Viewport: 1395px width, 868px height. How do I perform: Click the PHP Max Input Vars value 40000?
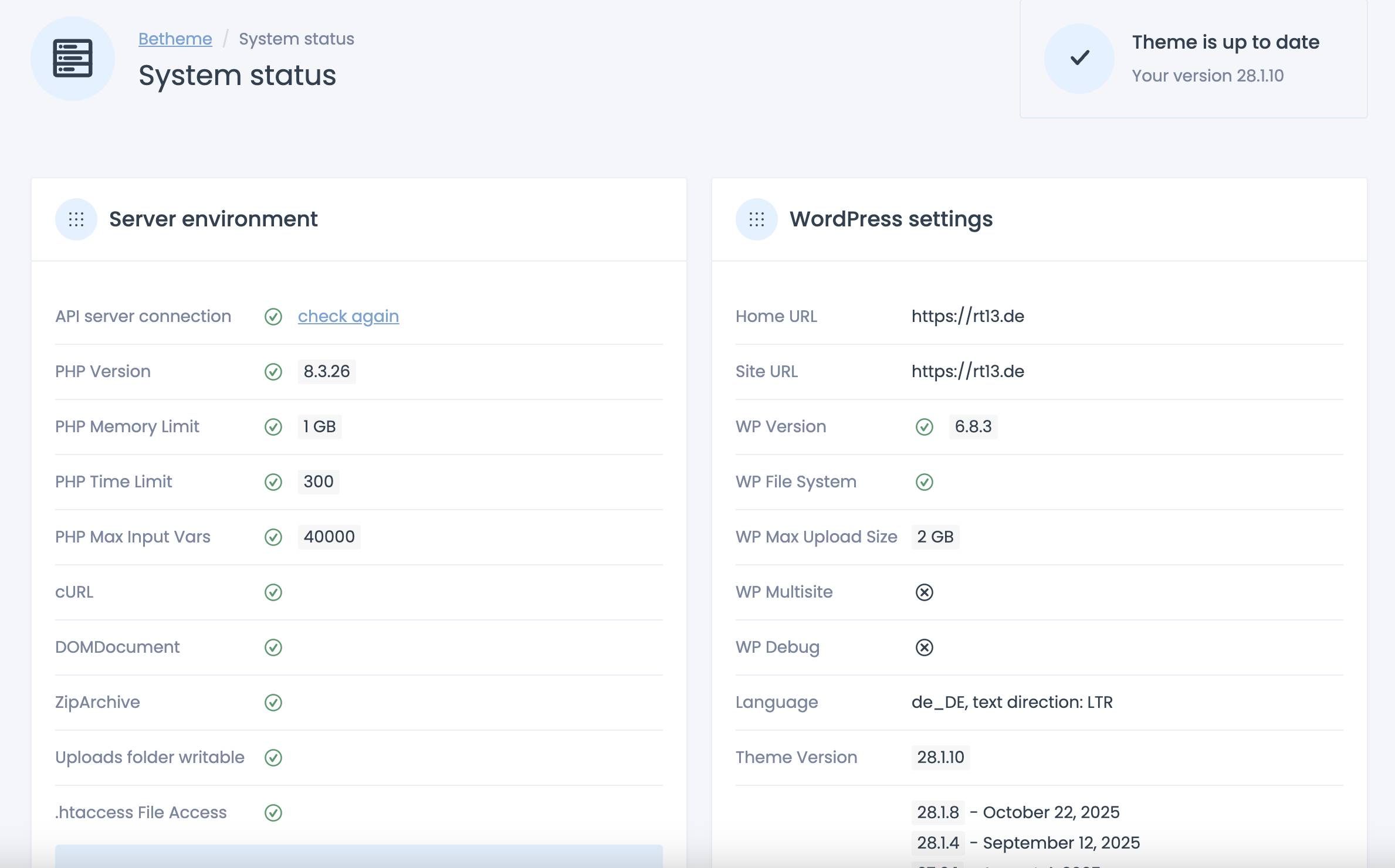pos(329,537)
